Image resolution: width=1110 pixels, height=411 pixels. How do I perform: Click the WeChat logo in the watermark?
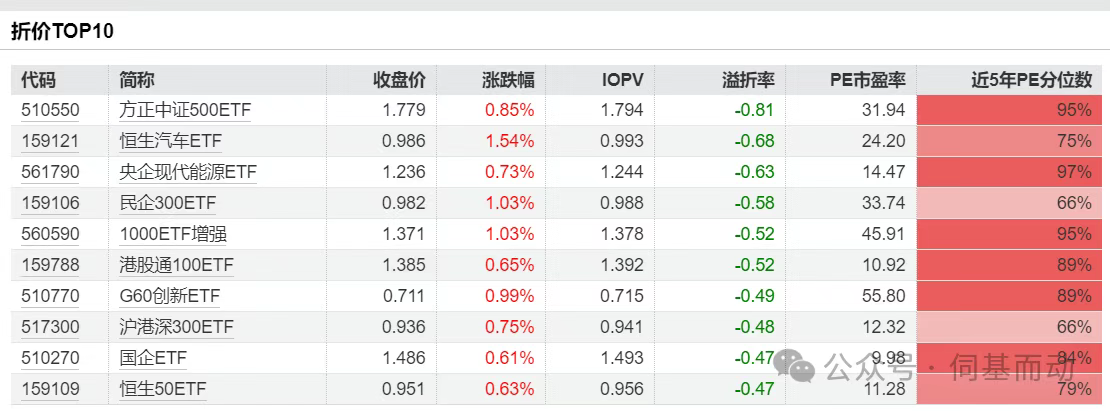point(801,371)
